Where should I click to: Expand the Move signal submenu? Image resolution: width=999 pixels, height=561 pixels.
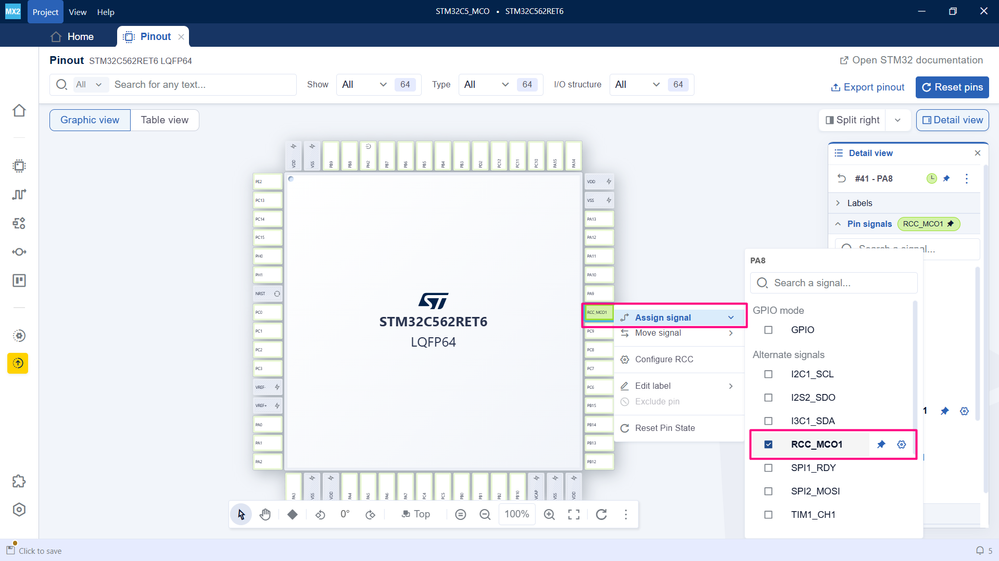(x=678, y=333)
